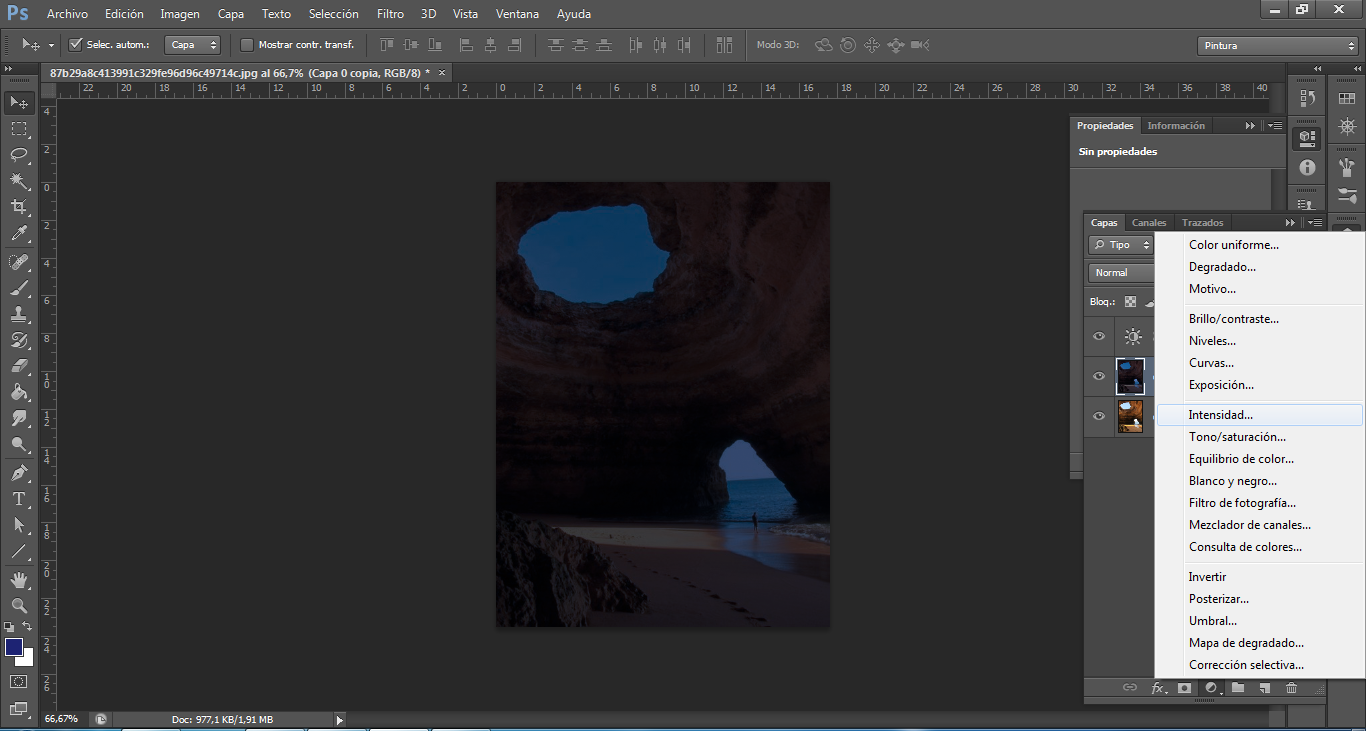
Task: Hide the brightness adjustment layer
Action: point(1099,336)
